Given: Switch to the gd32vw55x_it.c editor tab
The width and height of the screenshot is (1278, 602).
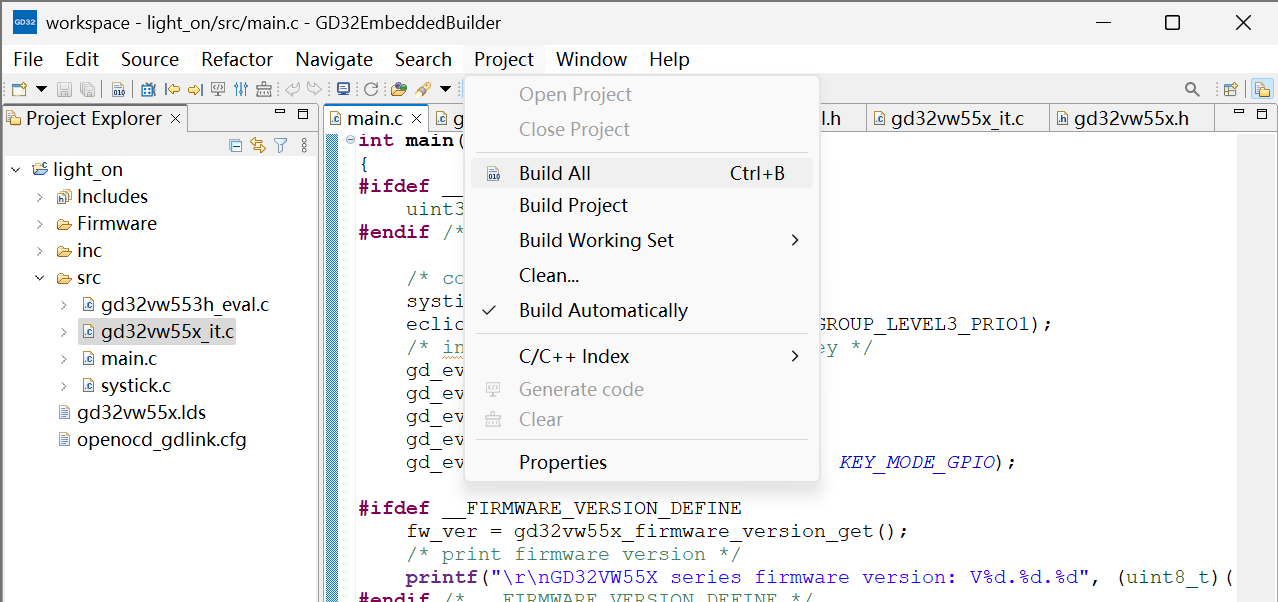Looking at the screenshot, I should [957, 119].
